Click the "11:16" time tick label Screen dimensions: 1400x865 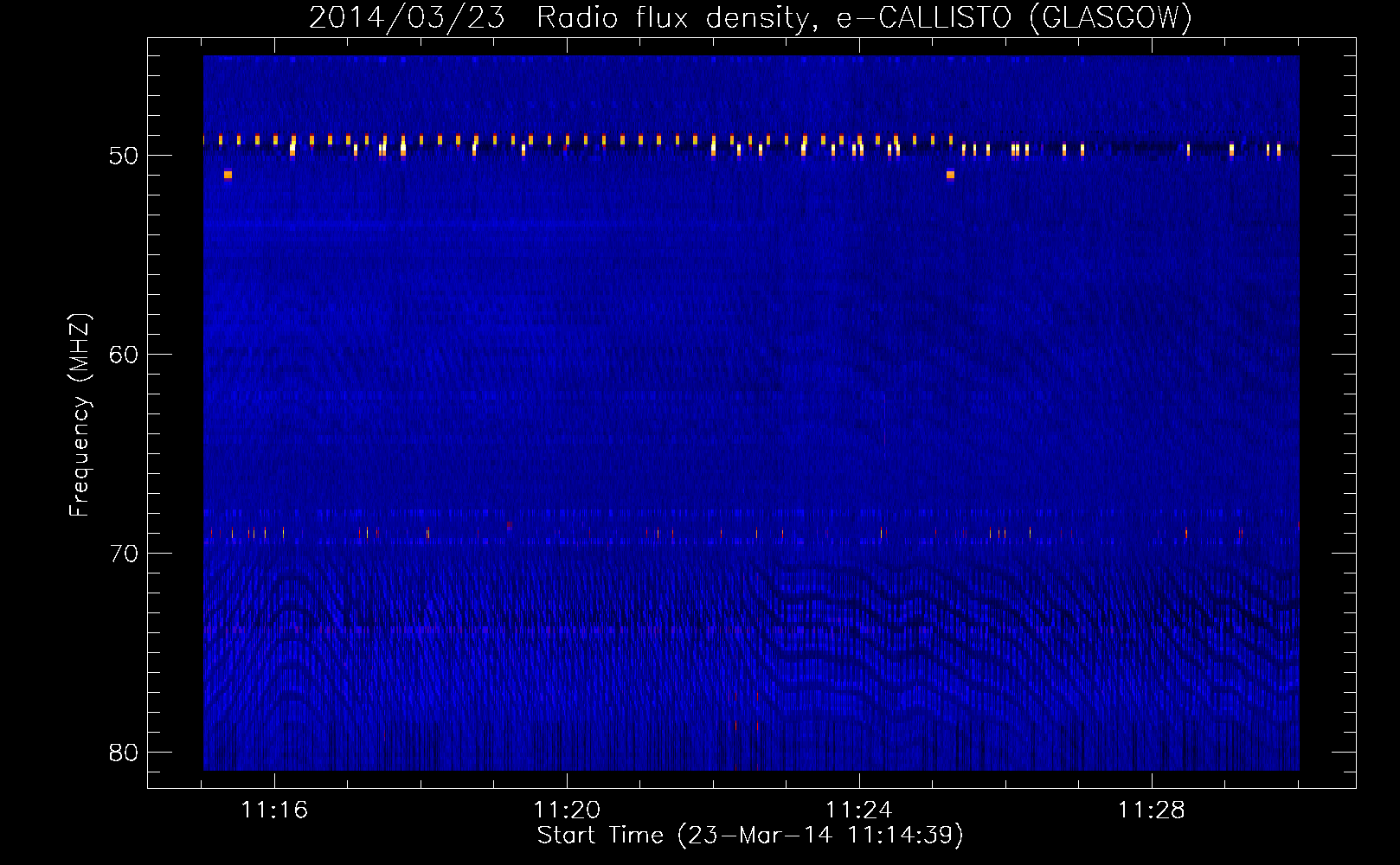click(274, 810)
